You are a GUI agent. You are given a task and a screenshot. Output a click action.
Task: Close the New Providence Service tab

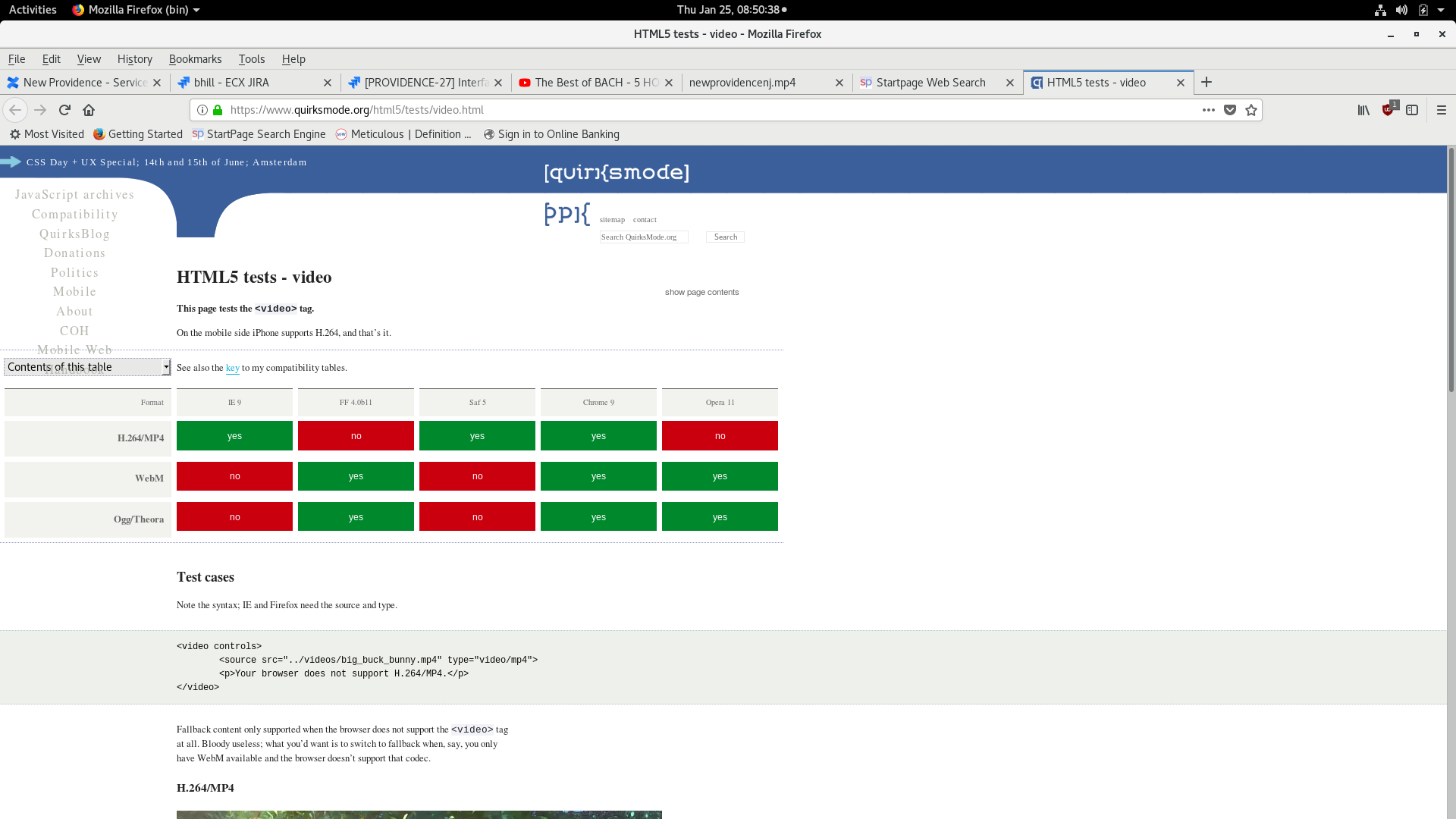pyautogui.click(x=157, y=83)
